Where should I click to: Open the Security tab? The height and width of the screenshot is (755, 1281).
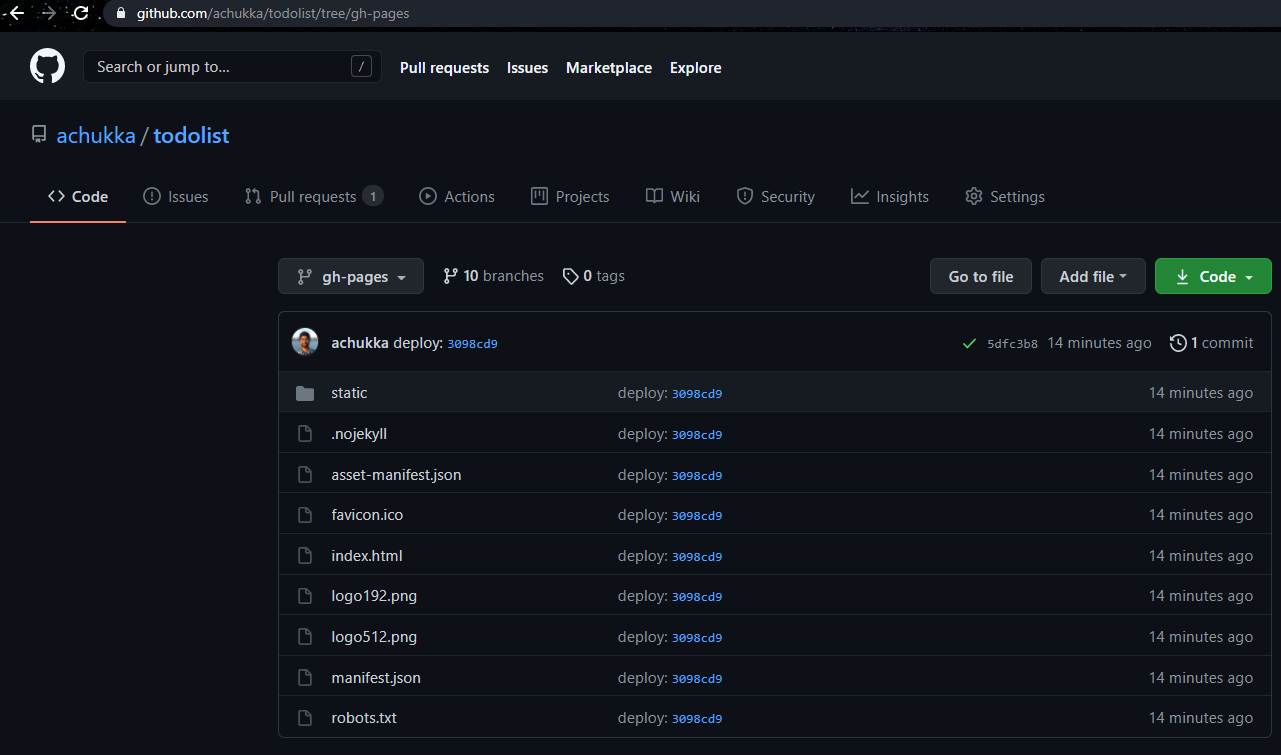(x=776, y=197)
